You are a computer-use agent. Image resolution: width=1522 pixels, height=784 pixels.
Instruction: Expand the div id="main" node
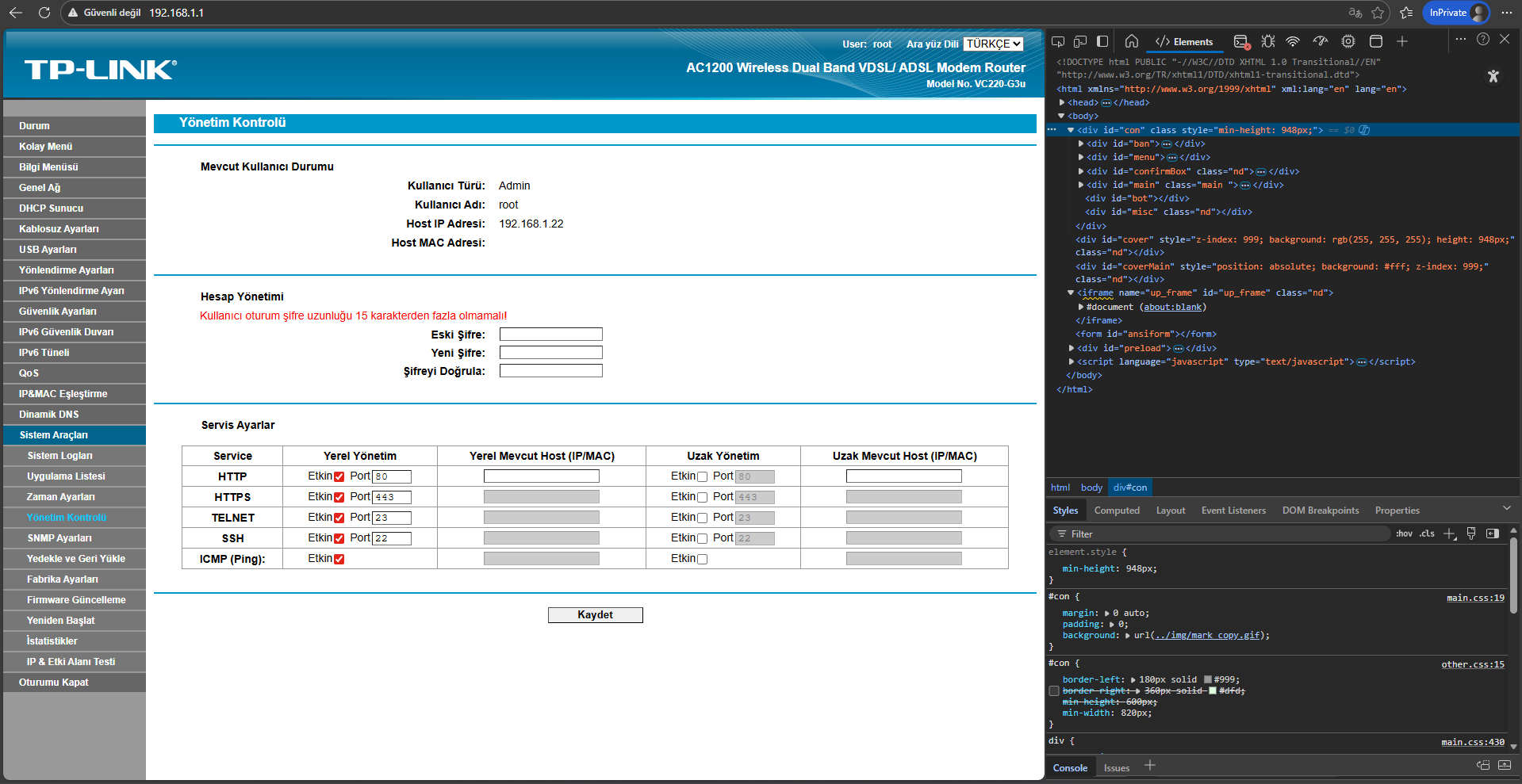1081,185
